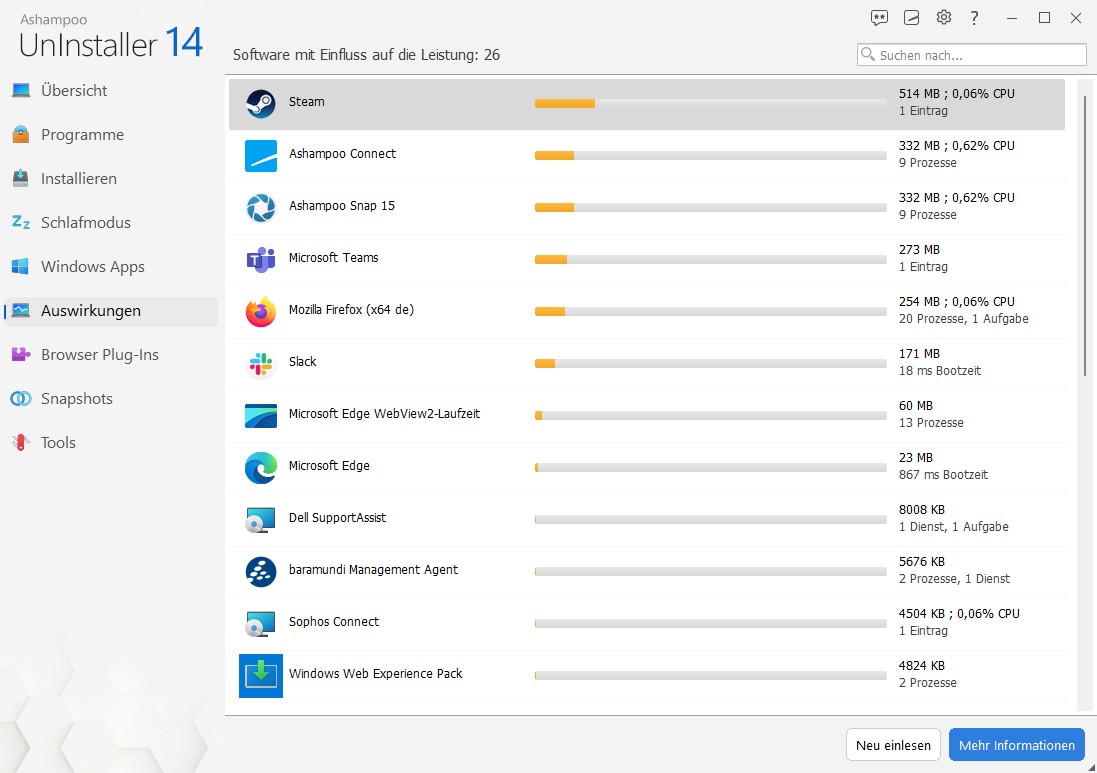1097x773 pixels.
Task: Click the Snapshots rings icon
Action: click(21, 399)
